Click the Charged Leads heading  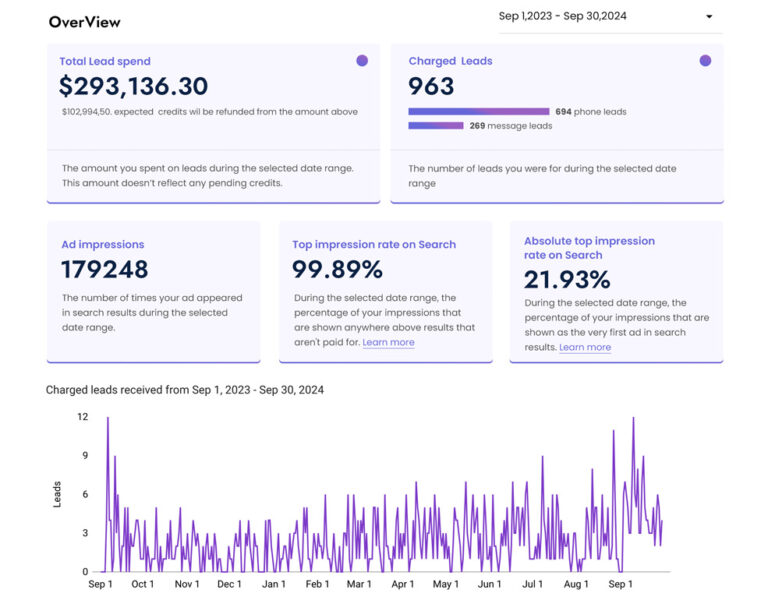pos(450,61)
